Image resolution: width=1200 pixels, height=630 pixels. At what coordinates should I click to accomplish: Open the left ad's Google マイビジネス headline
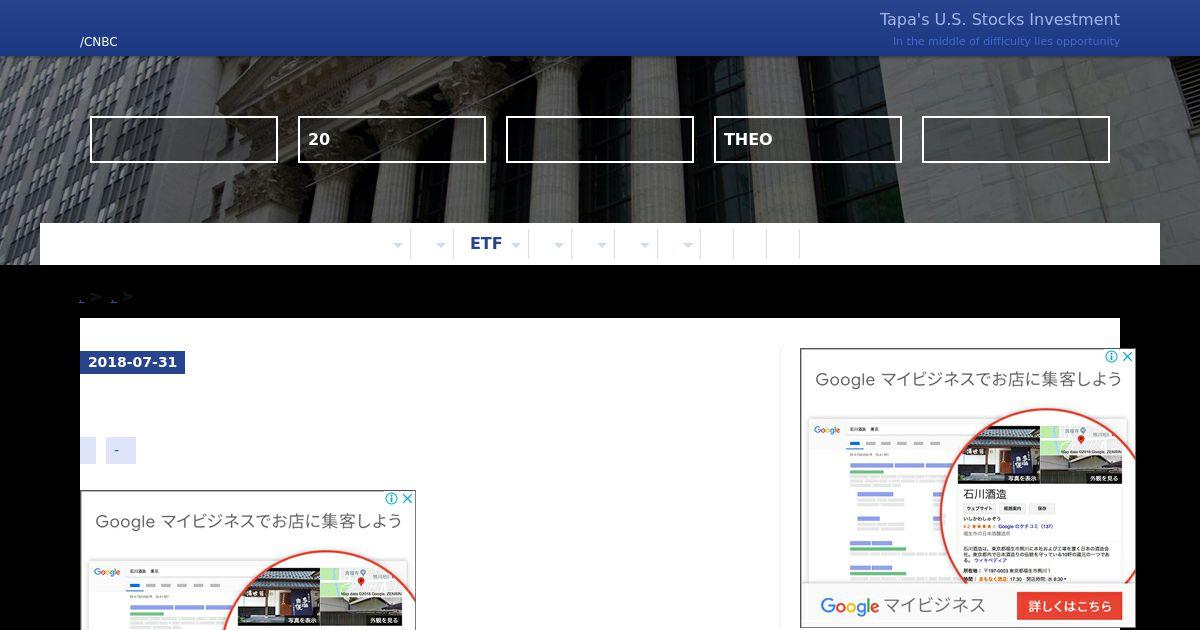[x=248, y=521]
